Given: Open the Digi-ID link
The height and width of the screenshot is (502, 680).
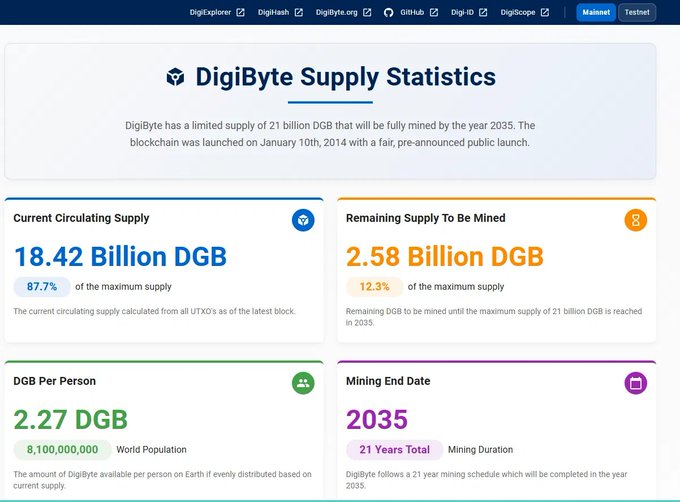Looking at the screenshot, I should coord(462,12).
